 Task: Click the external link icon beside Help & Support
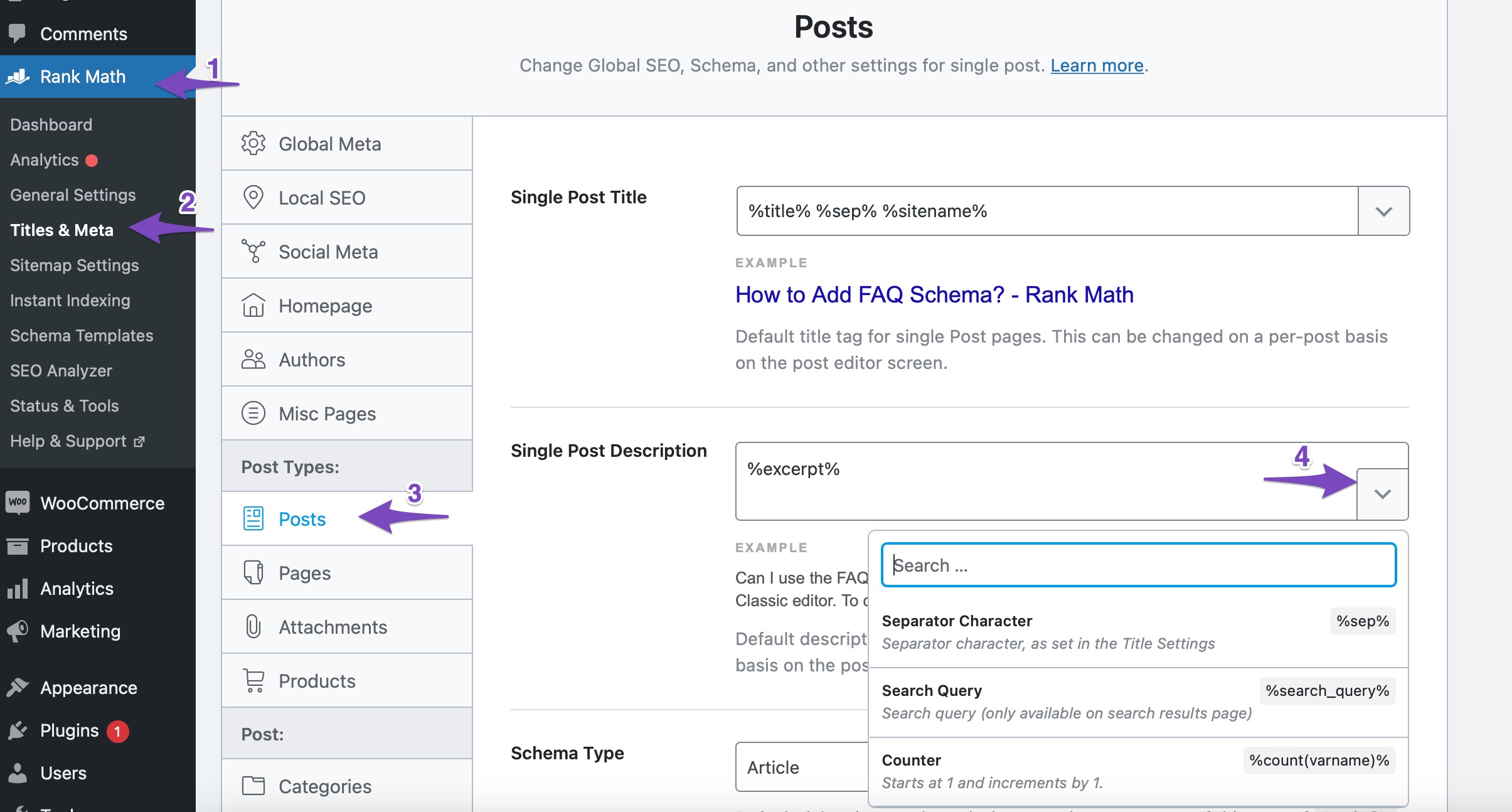tap(139, 441)
